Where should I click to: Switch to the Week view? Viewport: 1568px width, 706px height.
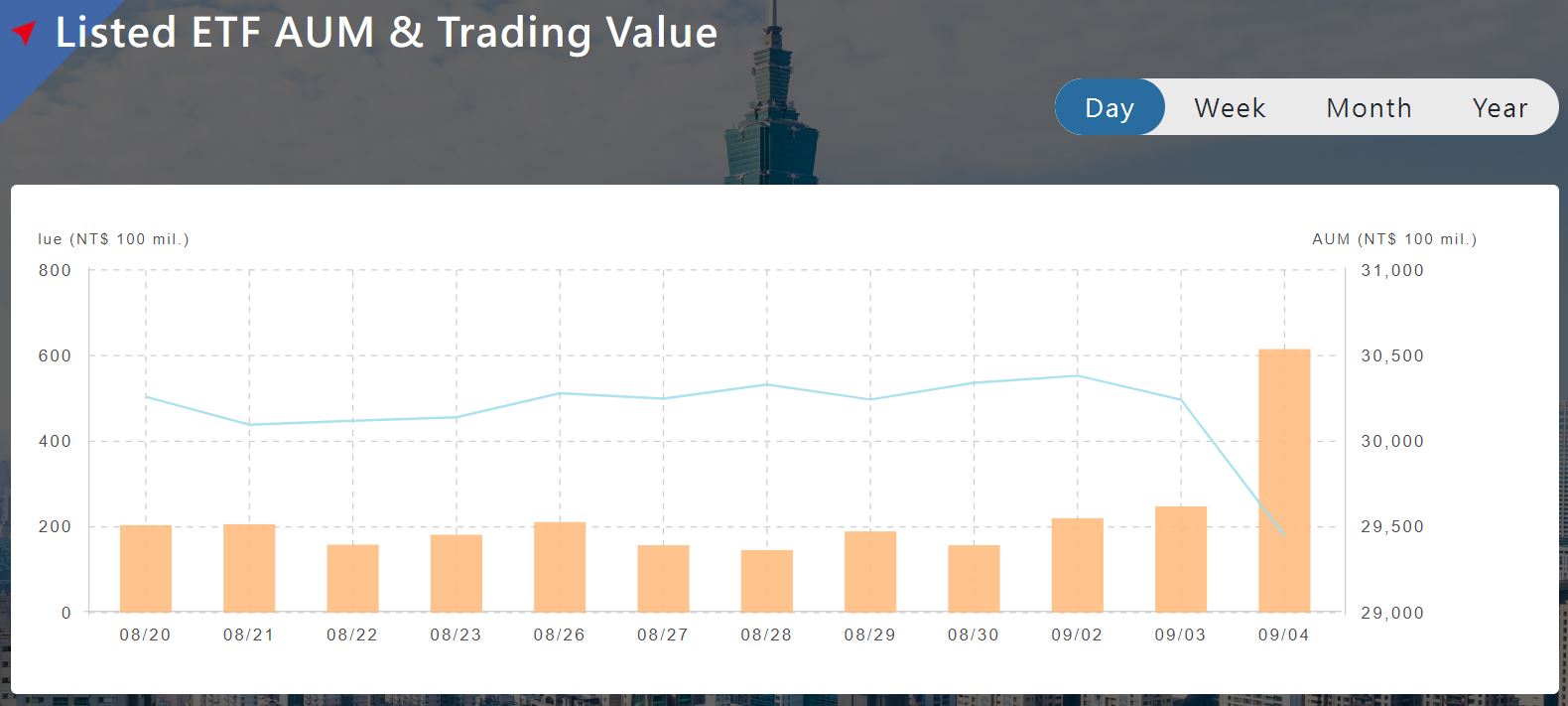(x=1230, y=107)
